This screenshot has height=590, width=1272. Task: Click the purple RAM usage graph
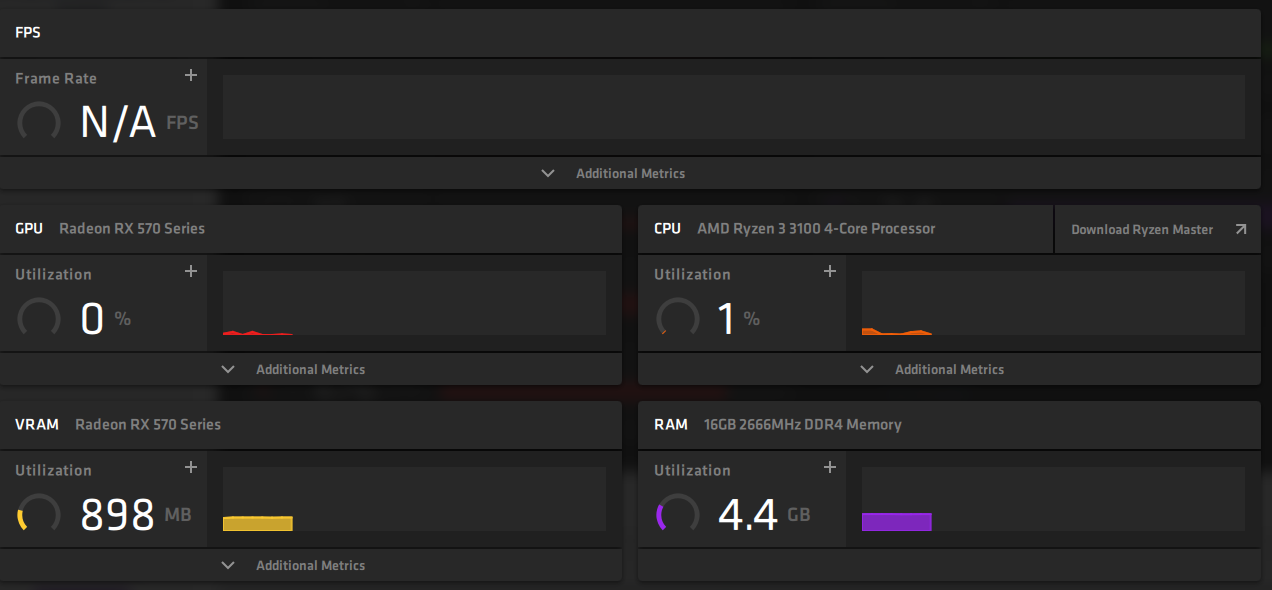pyautogui.click(x=896, y=521)
